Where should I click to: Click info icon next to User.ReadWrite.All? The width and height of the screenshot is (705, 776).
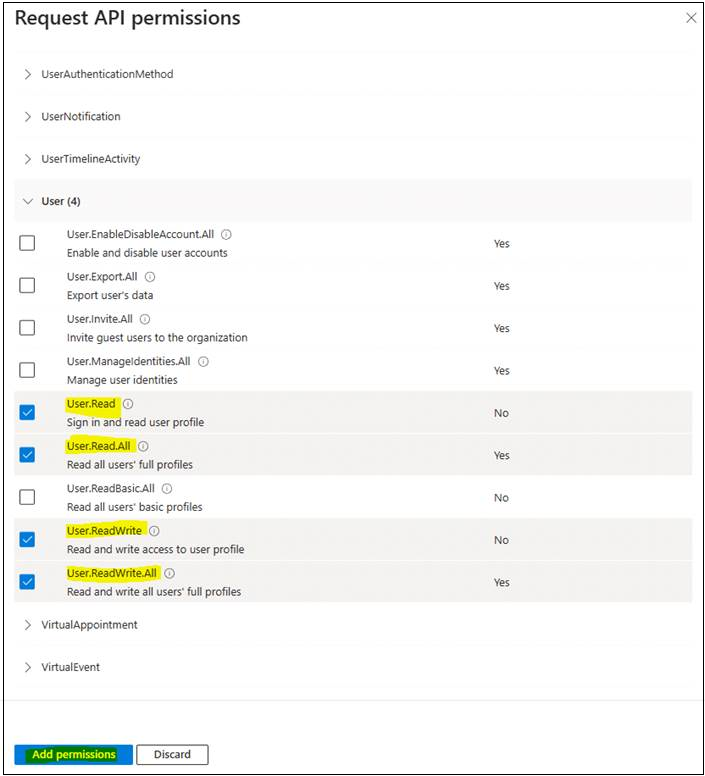pos(170,573)
